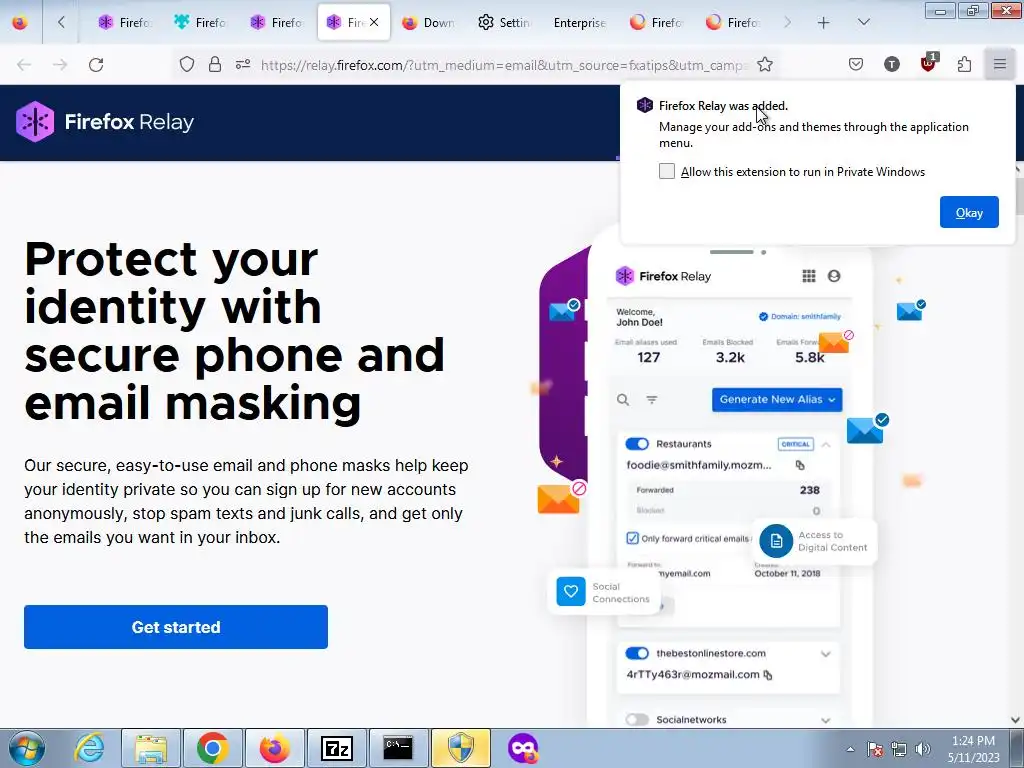
Task: Click the page scroll down arrow
Action: (1016, 720)
